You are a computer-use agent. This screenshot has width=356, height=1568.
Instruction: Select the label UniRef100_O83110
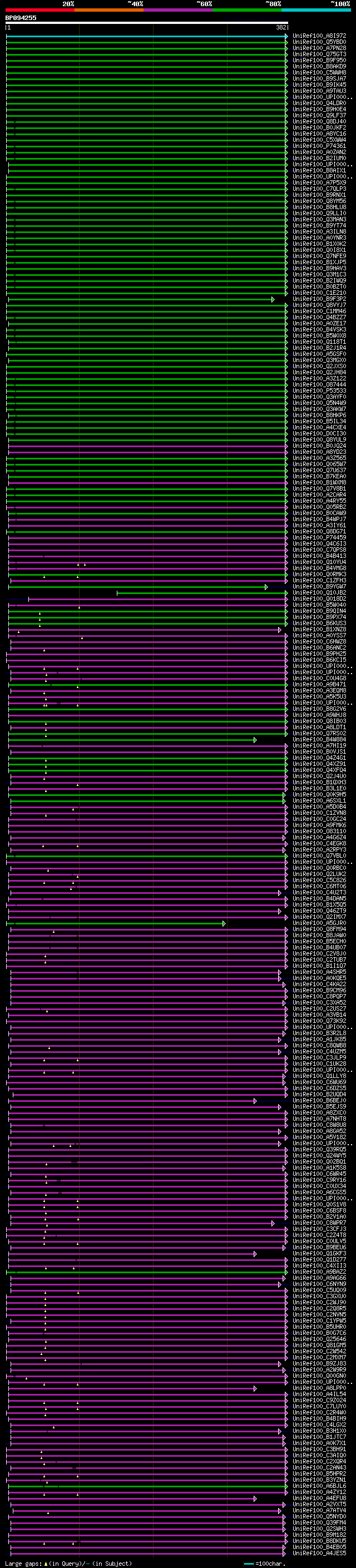319,831
